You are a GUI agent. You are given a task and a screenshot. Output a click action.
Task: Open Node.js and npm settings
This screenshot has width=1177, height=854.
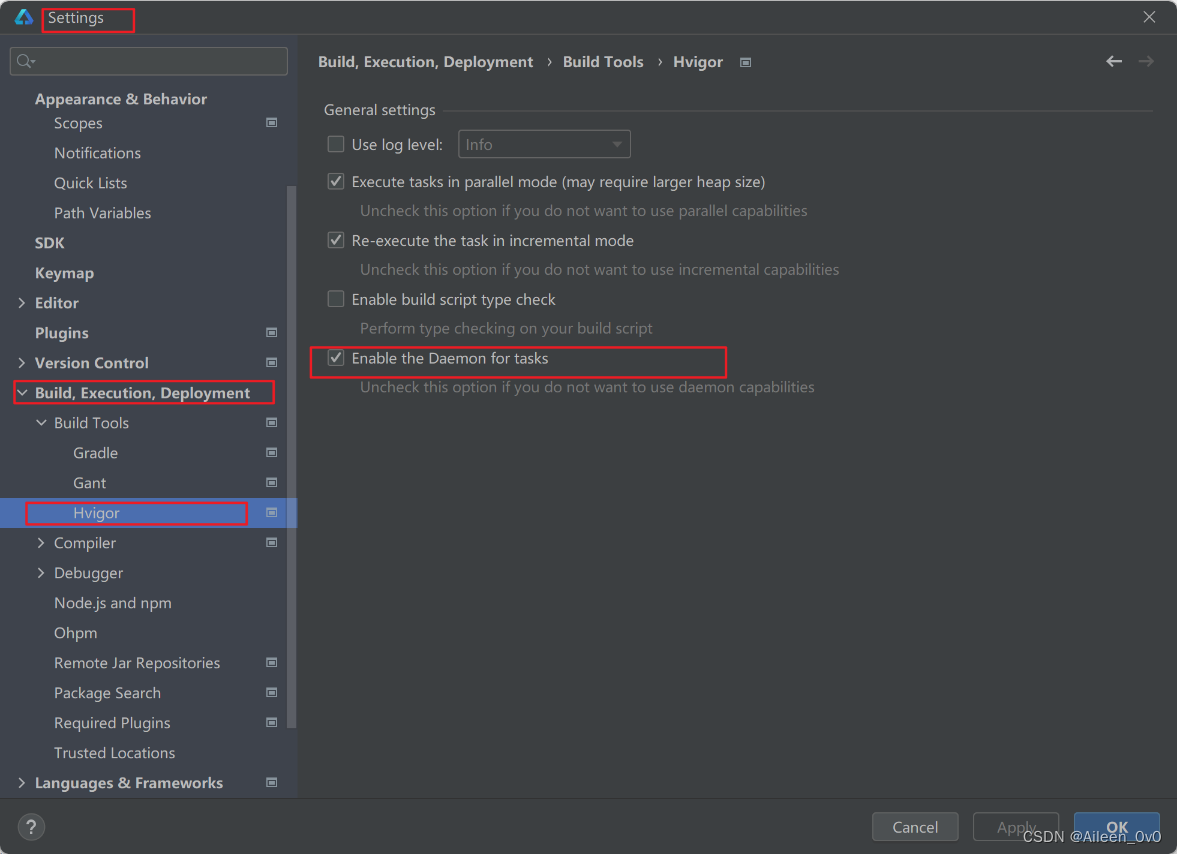[113, 603]
